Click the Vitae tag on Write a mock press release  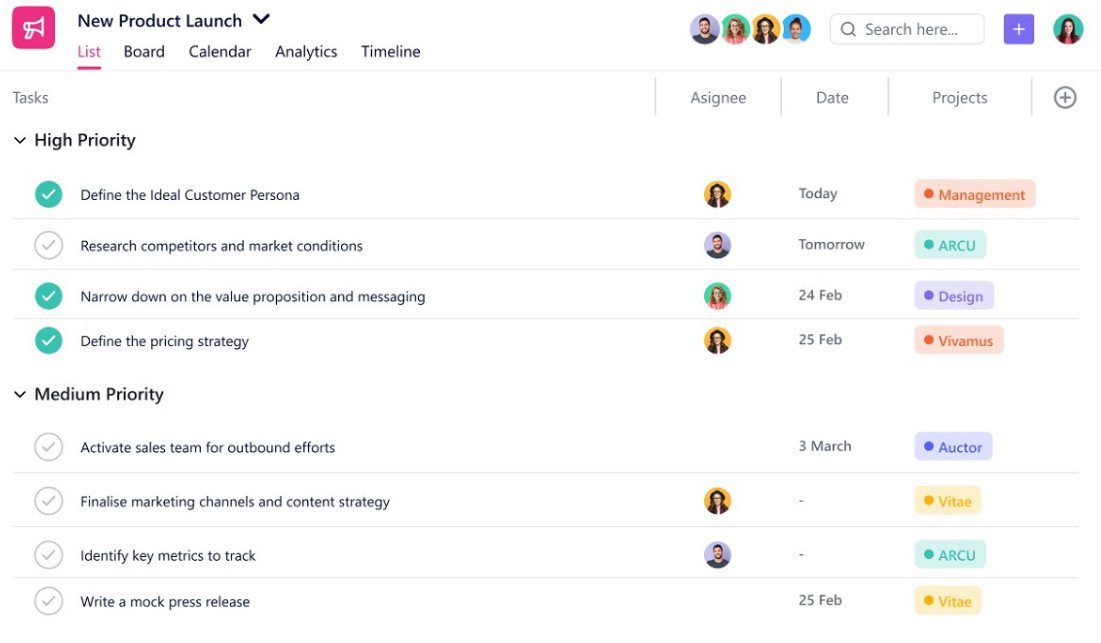(947, 601)
